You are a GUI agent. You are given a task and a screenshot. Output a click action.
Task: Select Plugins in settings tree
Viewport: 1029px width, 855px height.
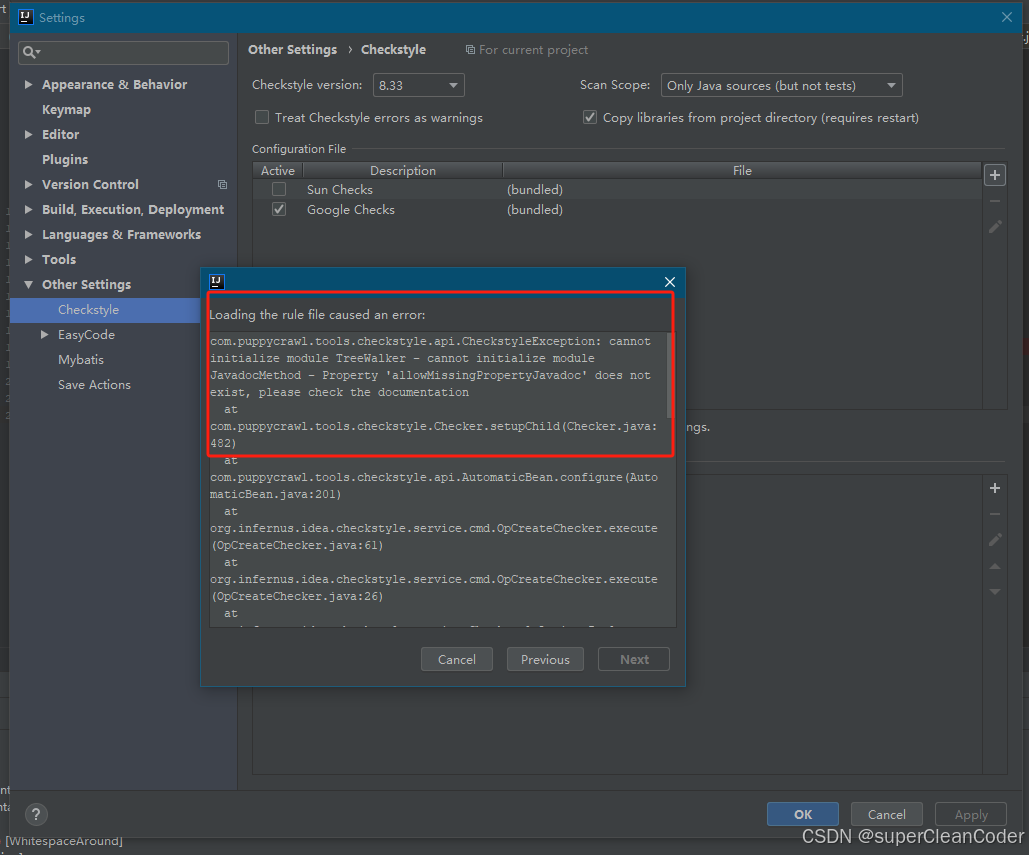(x=65, y=159)
